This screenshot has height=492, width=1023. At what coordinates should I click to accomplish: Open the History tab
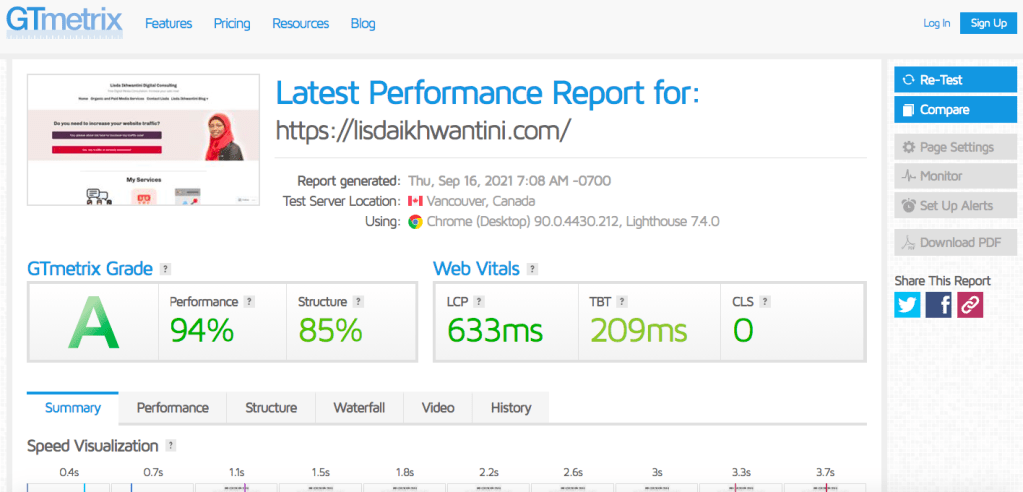[511, 408]
